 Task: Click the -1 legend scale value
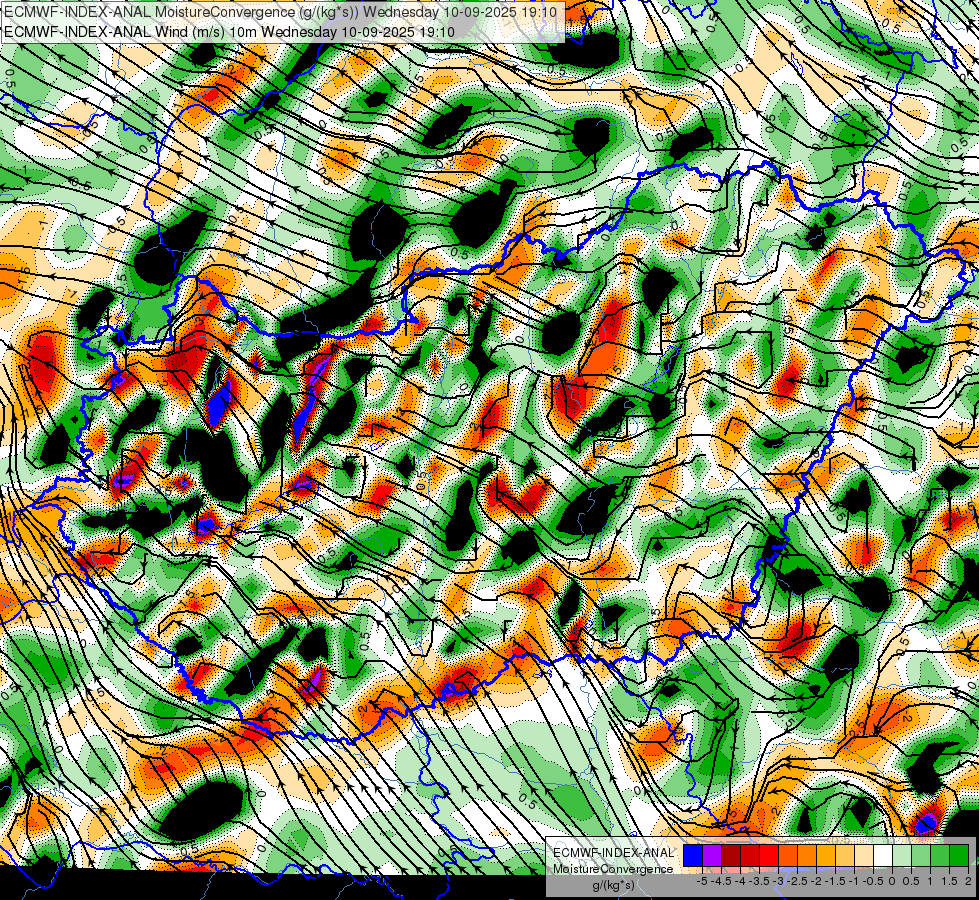(x=854, y=881)
